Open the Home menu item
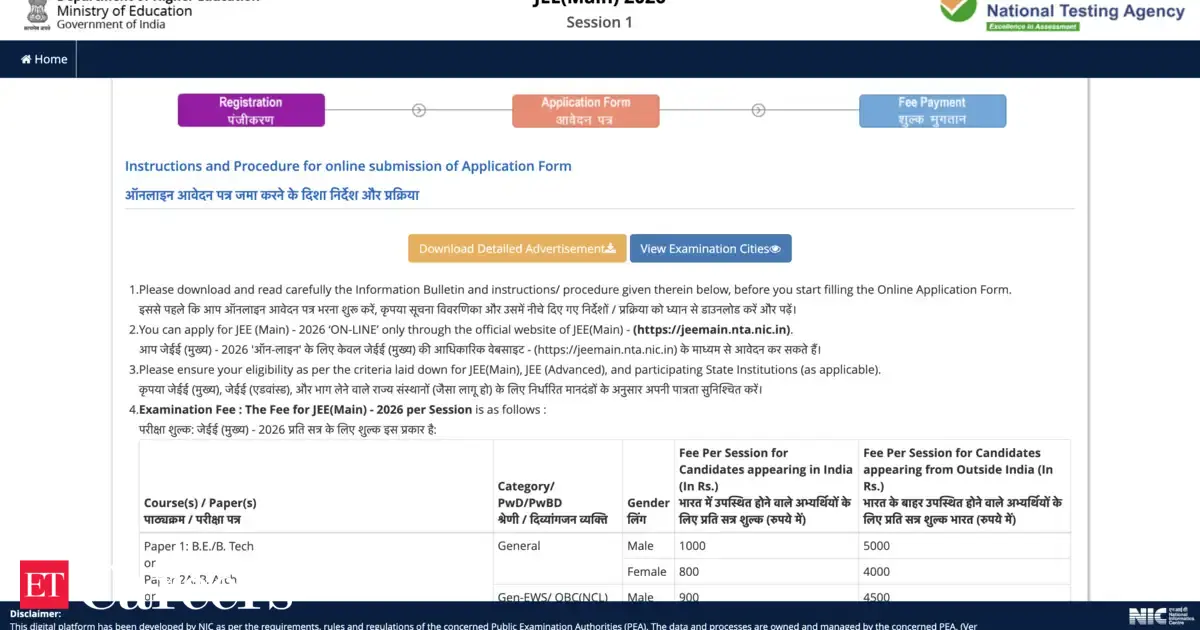The height and width of the screenshot is (630, 1200). tap(44, 59)
